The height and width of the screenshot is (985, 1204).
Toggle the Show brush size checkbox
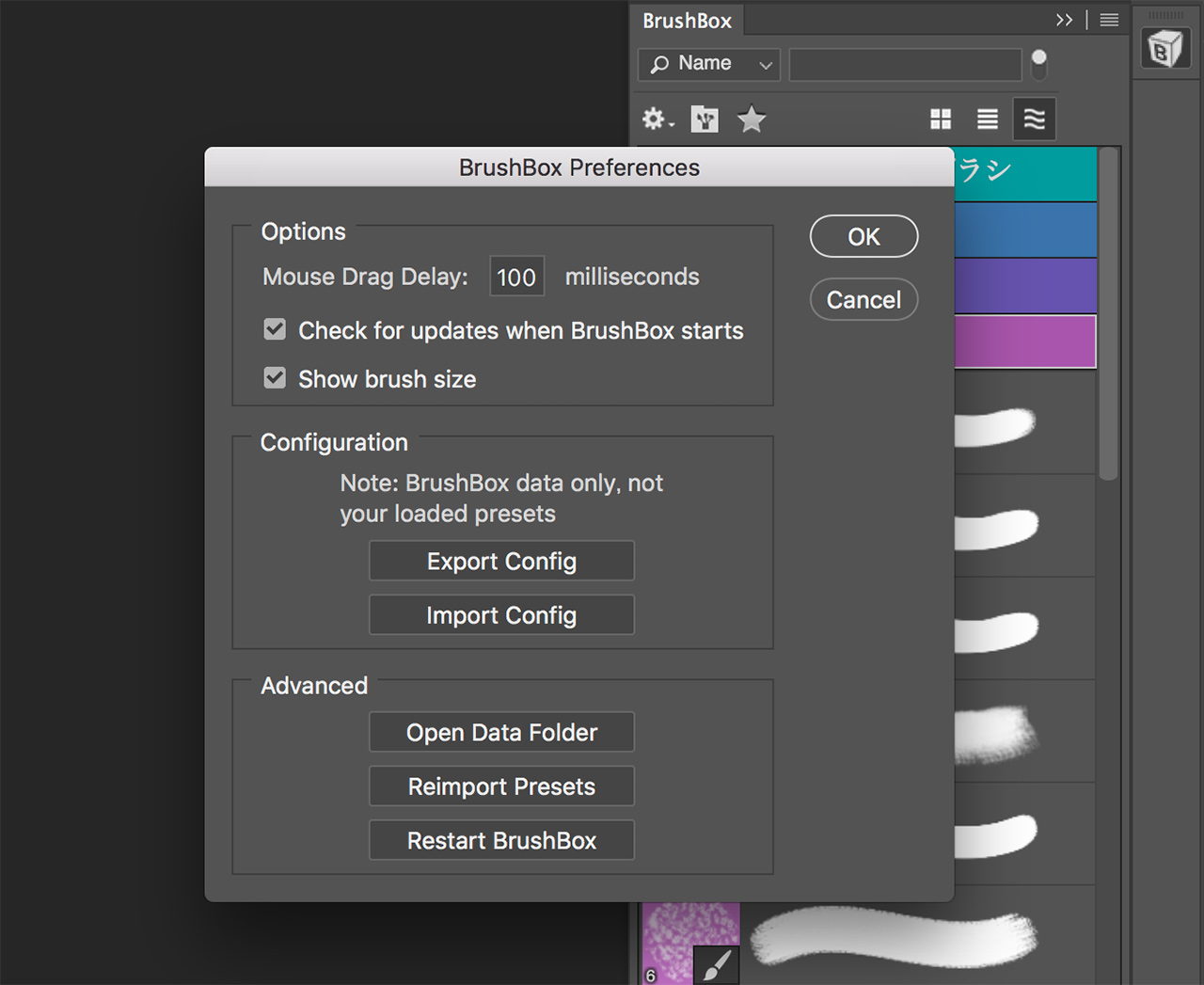coord(275,378)
